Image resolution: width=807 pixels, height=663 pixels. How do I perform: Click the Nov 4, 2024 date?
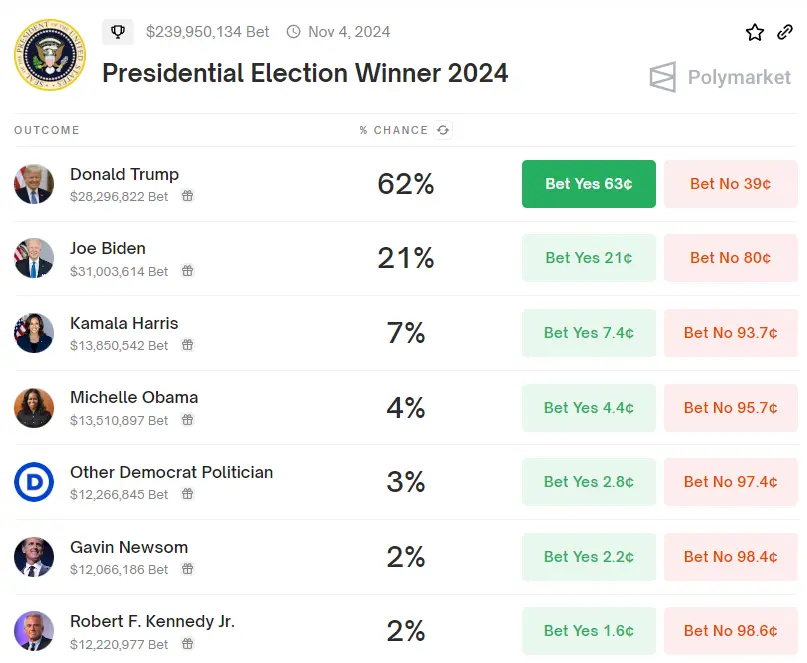[x=348, y=32]
